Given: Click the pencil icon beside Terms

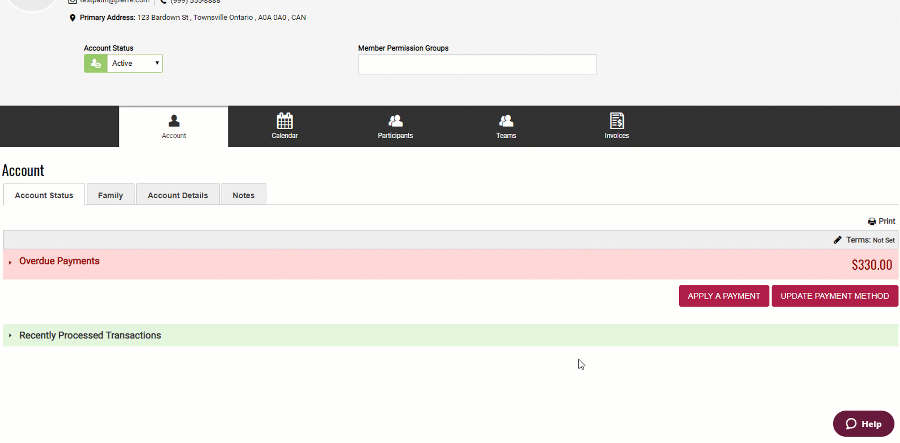Looking at the screenshot, I should (x=838, y=240).
